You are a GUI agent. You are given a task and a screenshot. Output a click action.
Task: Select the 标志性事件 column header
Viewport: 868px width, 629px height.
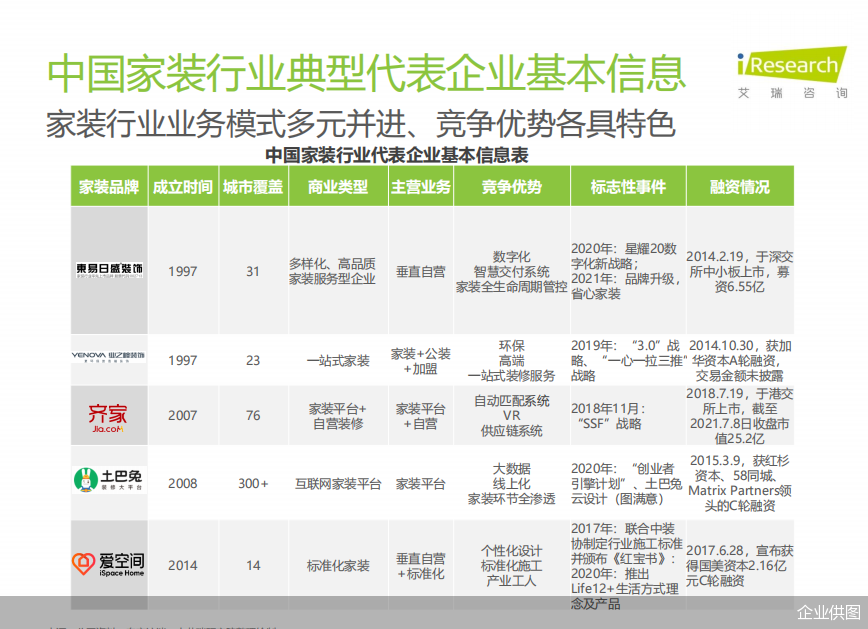(628, 187)
